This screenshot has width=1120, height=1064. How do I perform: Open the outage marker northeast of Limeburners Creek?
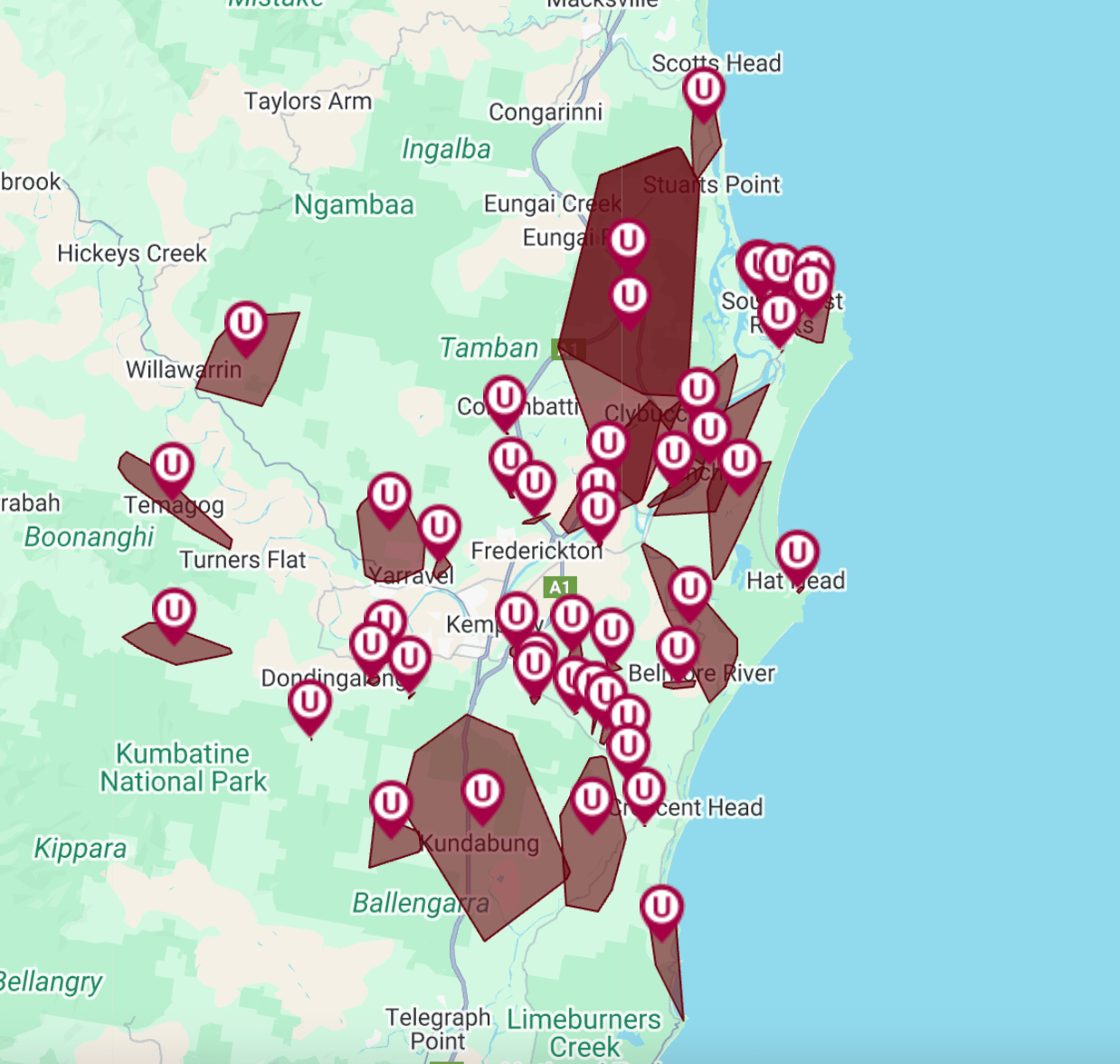point(661,912)
